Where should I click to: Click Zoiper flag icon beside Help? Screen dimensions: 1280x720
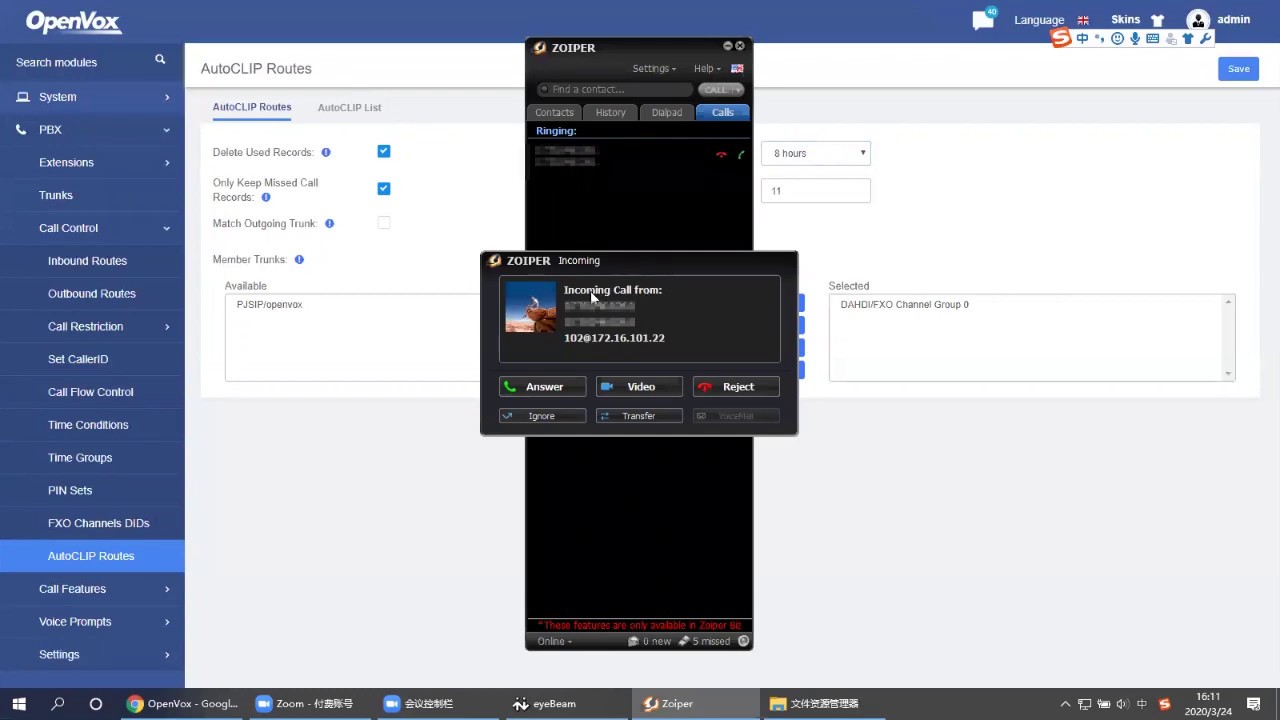[x=737, y=69]
